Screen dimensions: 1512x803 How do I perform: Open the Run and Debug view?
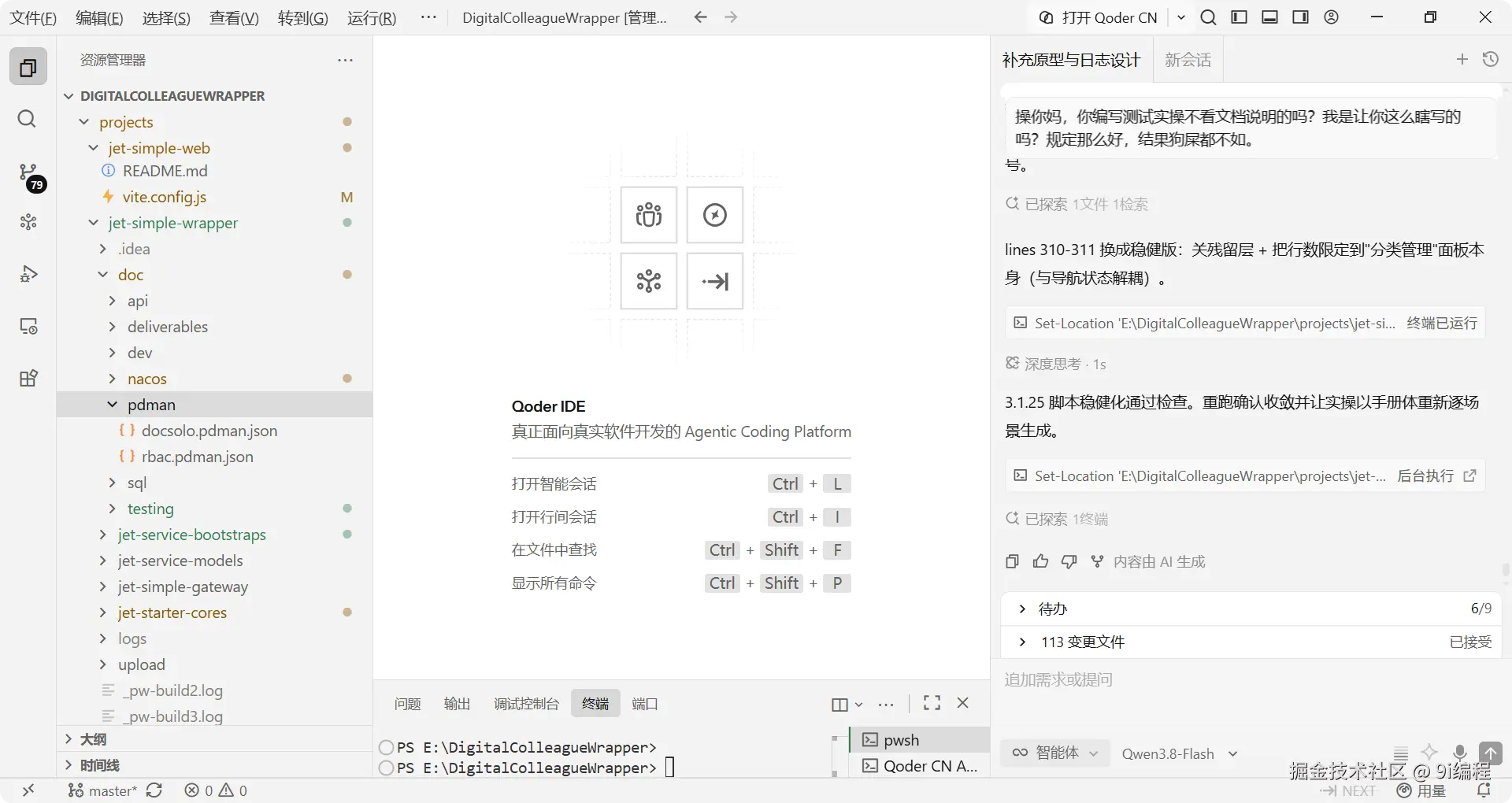pos(28,273)
